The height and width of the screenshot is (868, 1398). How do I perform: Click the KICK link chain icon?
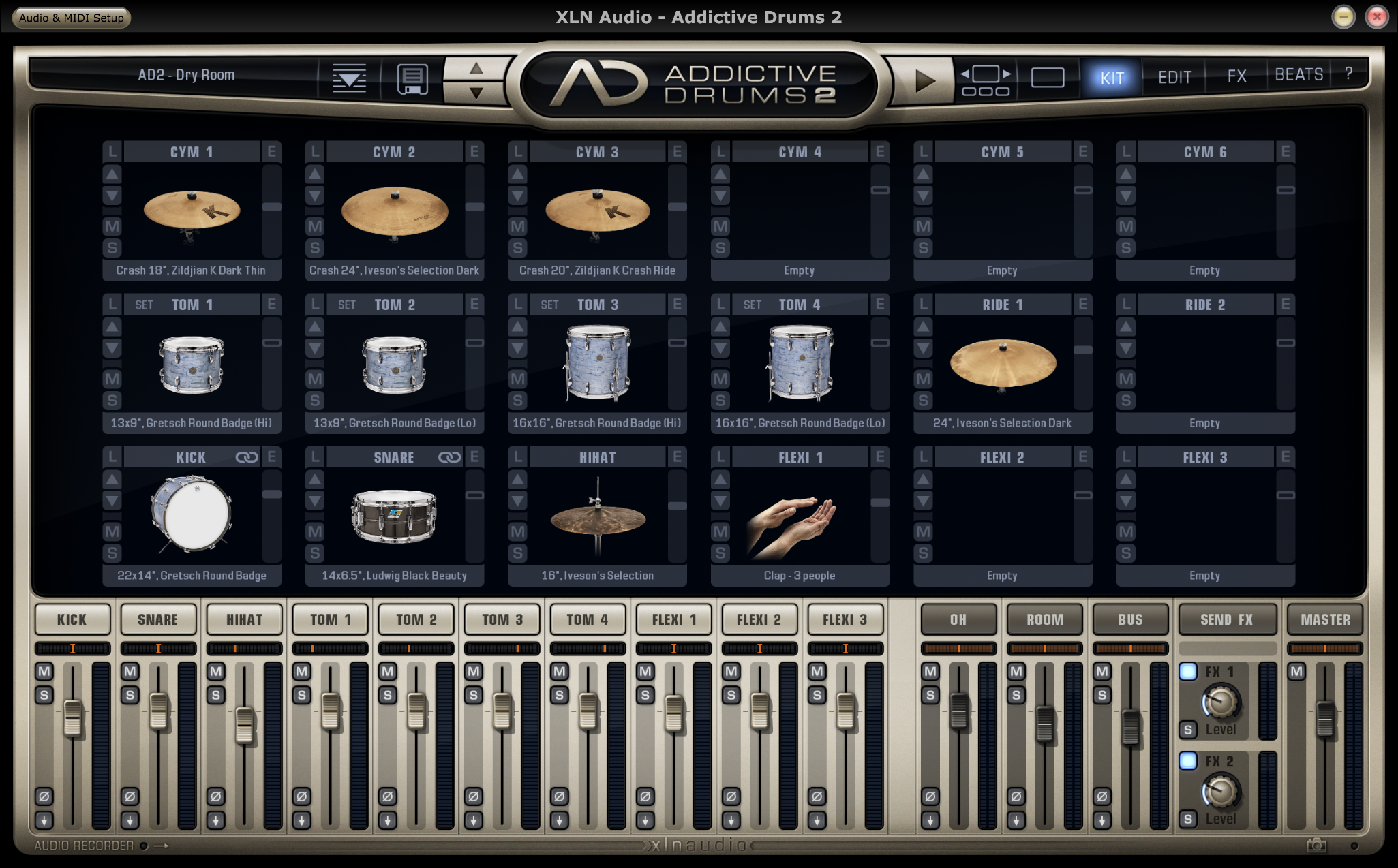tap(246, 457)
